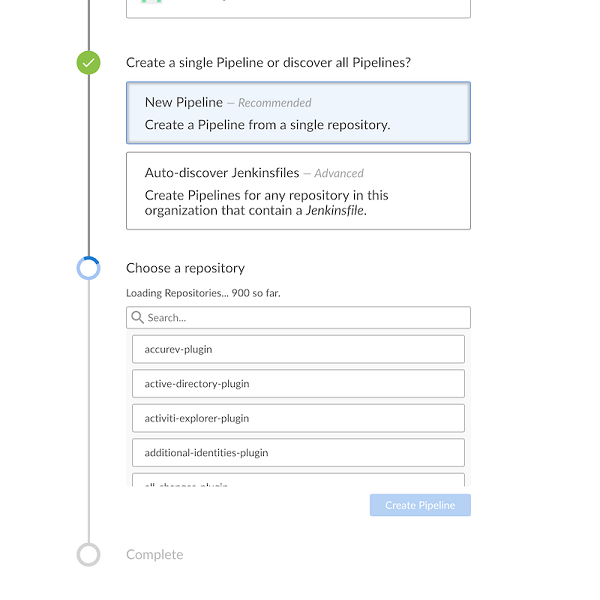Select the accurev-plugin repository
Image resolution: width=600 pixels, height=600 pixels.
[x=298, y=349]
